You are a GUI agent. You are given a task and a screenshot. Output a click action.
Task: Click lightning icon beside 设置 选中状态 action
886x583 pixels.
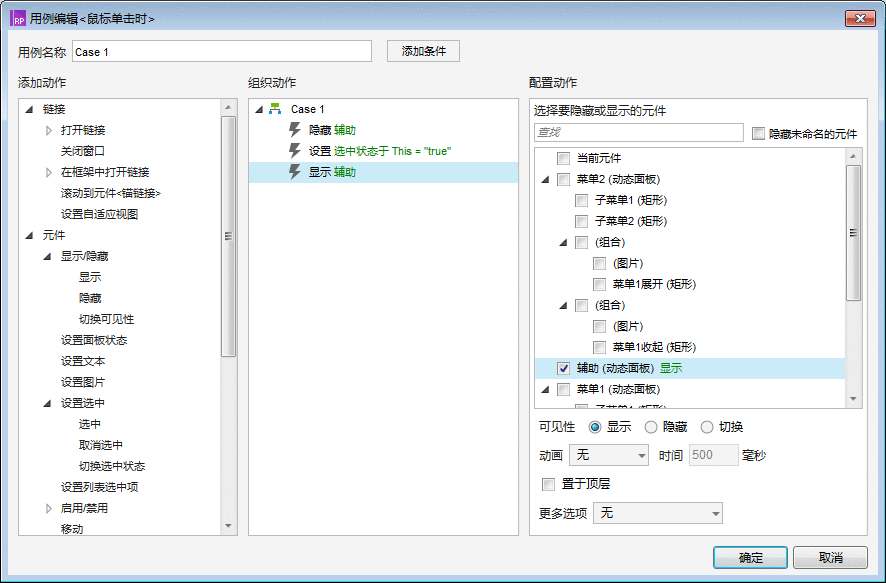(294, 151)
